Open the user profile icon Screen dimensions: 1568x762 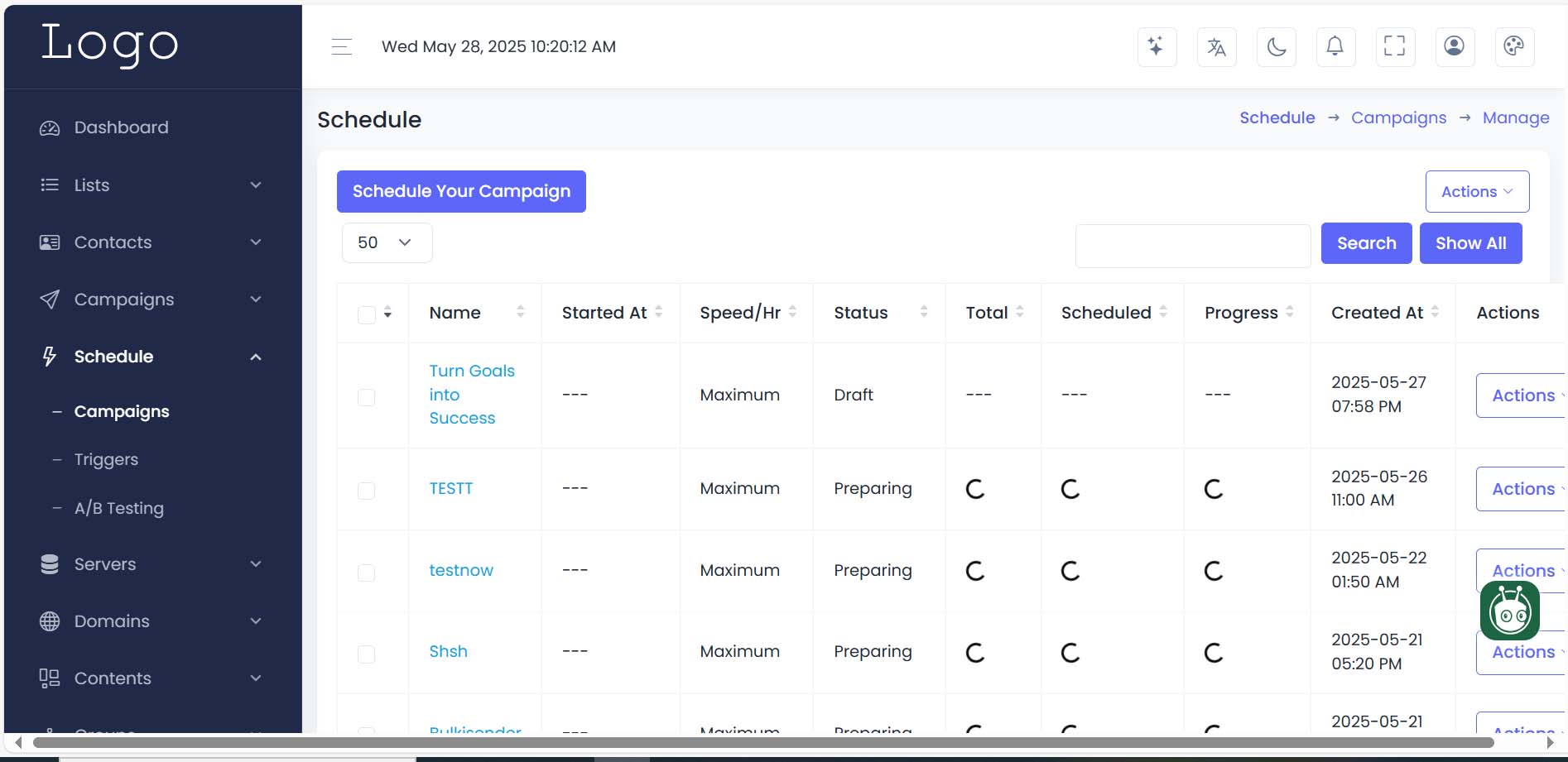[x=1455, y=46]
